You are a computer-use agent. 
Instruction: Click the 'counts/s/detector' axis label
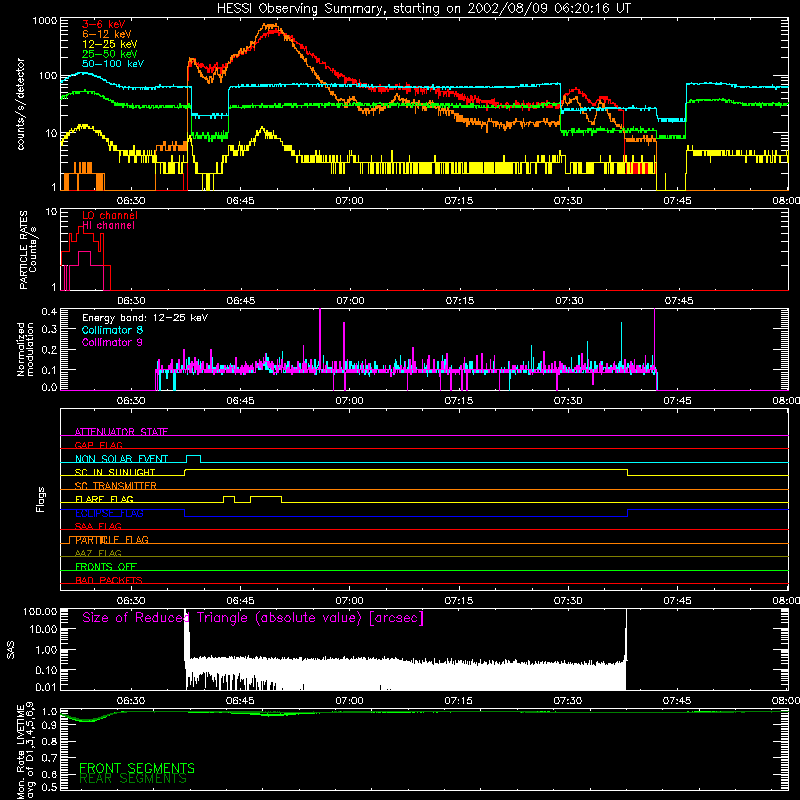[21, 104]
